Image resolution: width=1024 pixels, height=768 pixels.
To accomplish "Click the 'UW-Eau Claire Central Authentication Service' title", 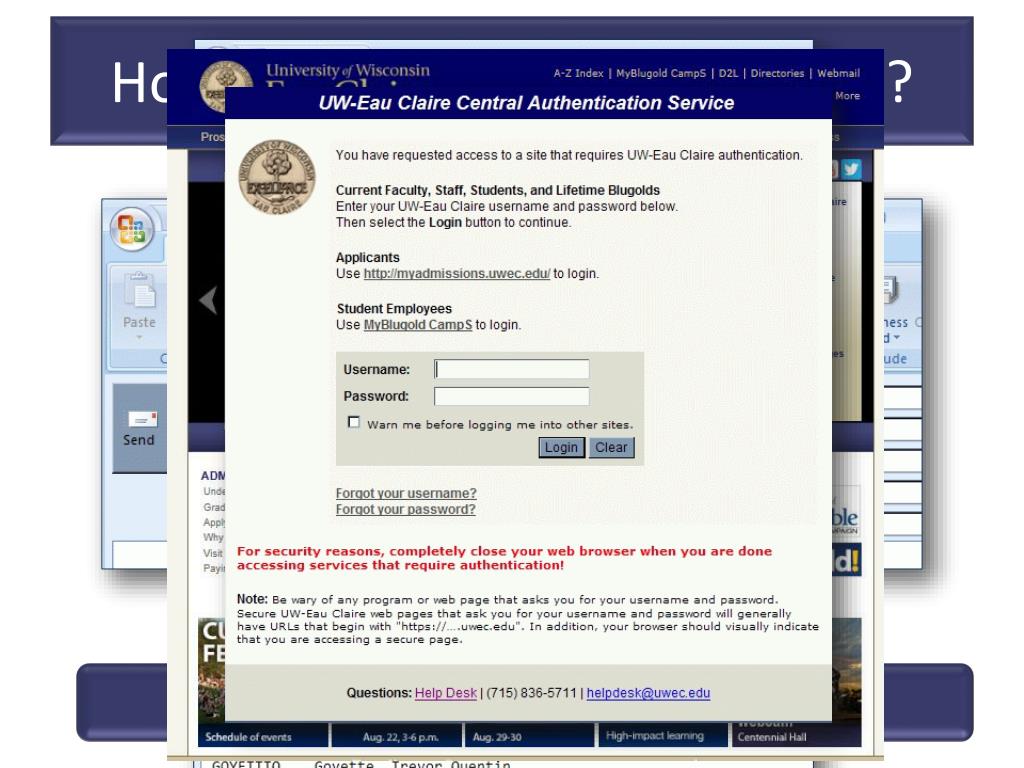I will tap(526, 103).
